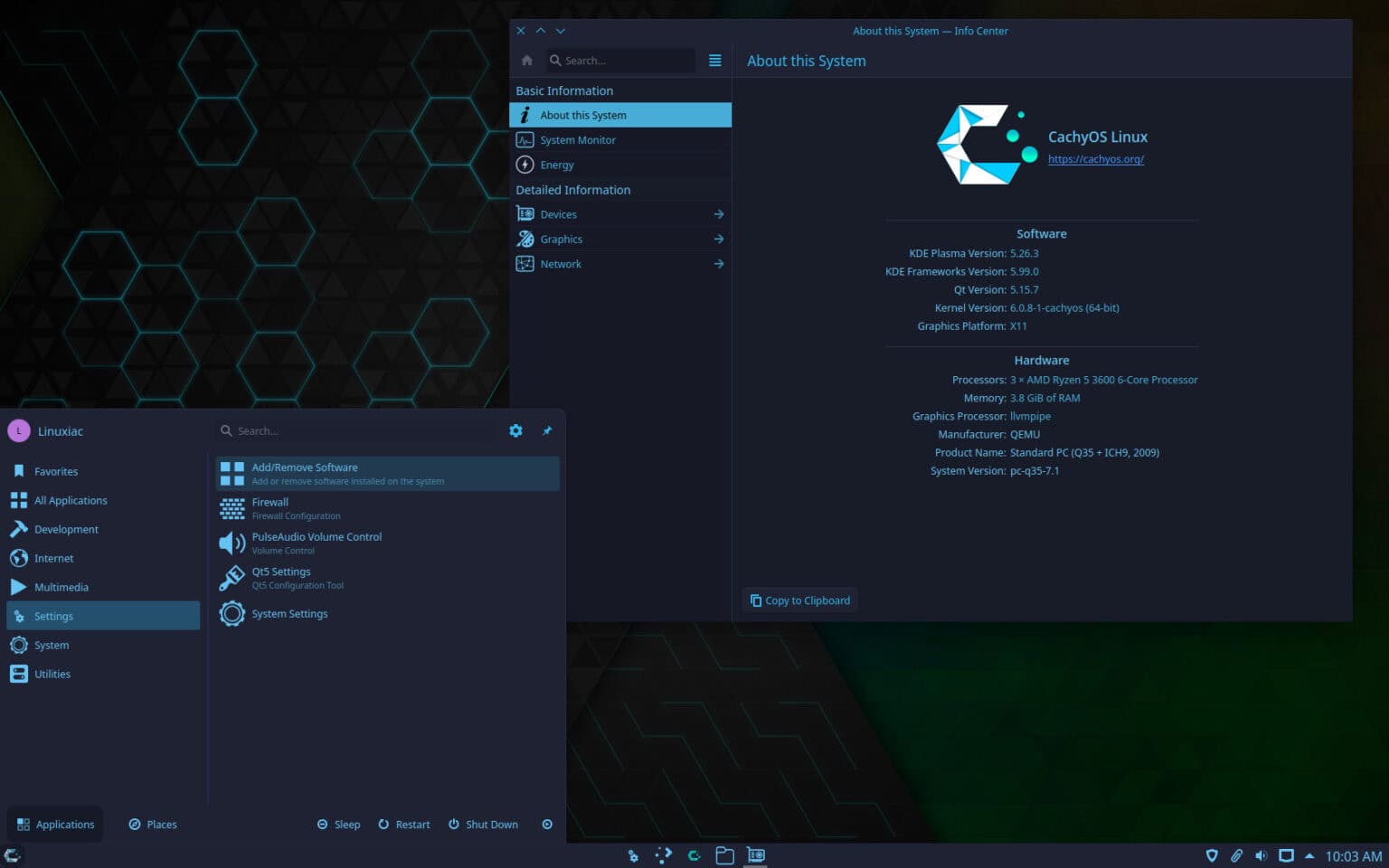Screen dimensions: 1389x868
Task: Select the System category in the launcher
Action: (x=52, y=645)
